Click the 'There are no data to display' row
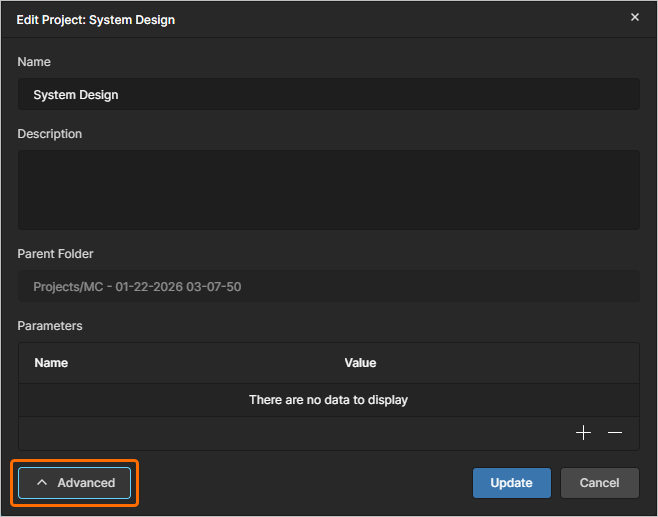 [x=328, y=400]
